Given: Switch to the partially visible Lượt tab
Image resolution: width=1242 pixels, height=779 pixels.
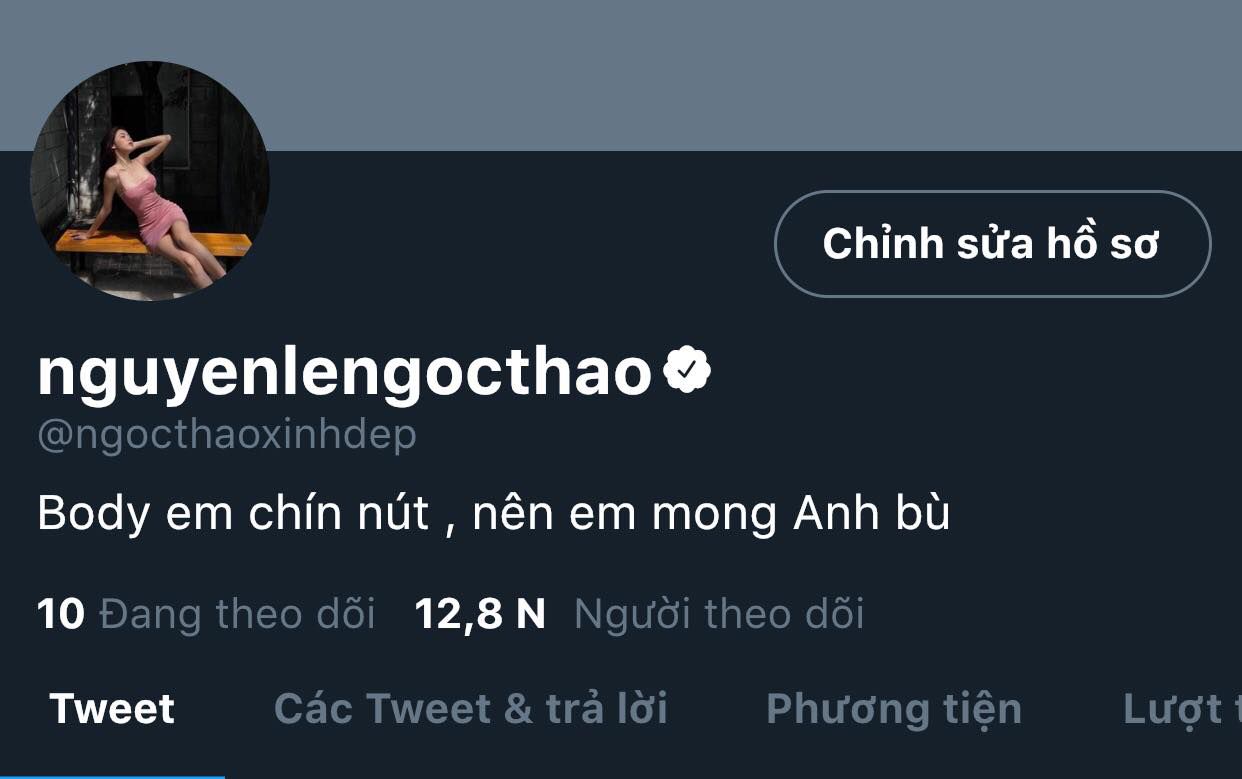Looking at the screenshot, I should (1182, 710).
